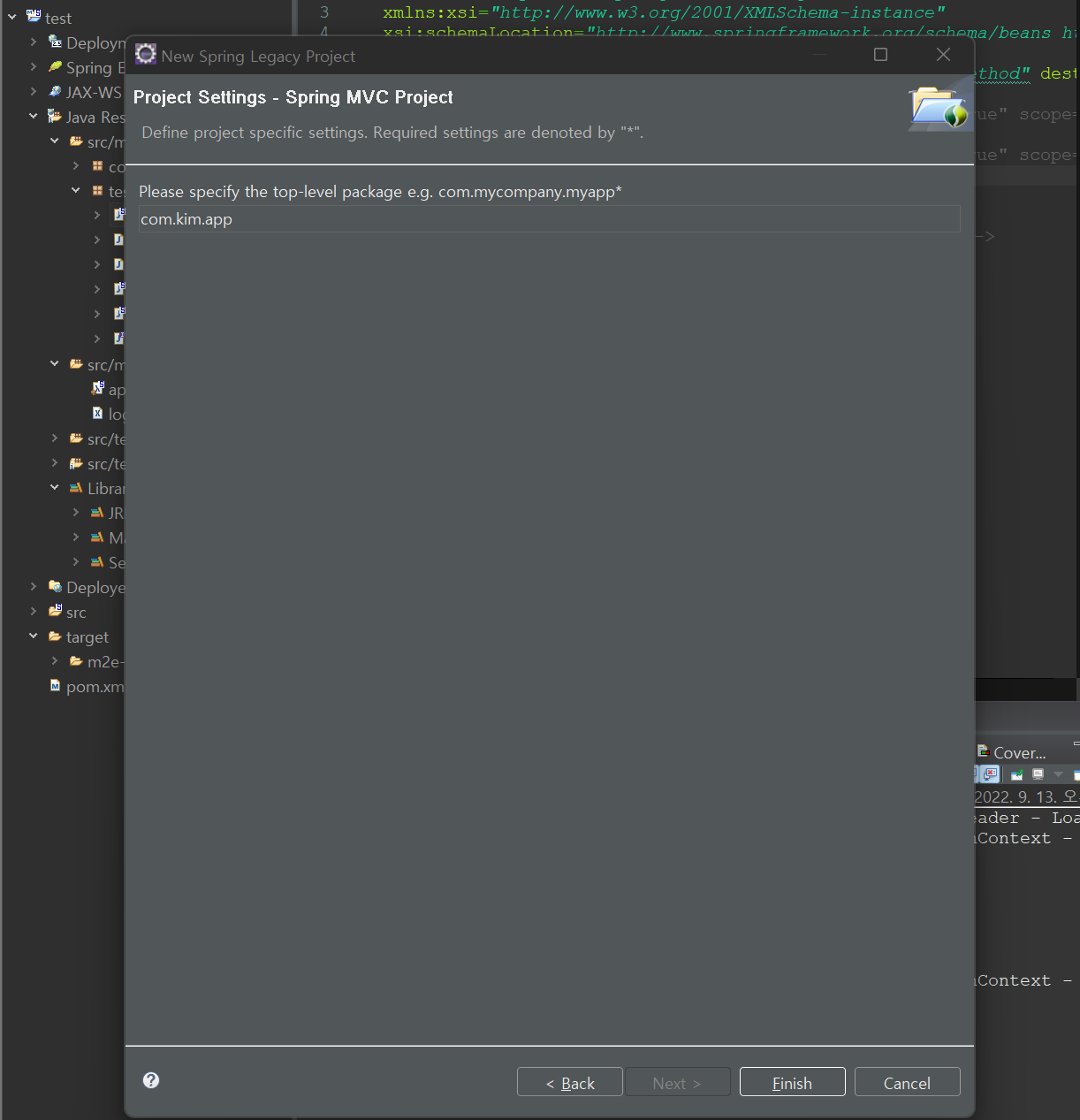The height and width of the screenshot is (1120, 1080).
Task: Click the Deployed Resources folder icon
Action: click(55, 586)
